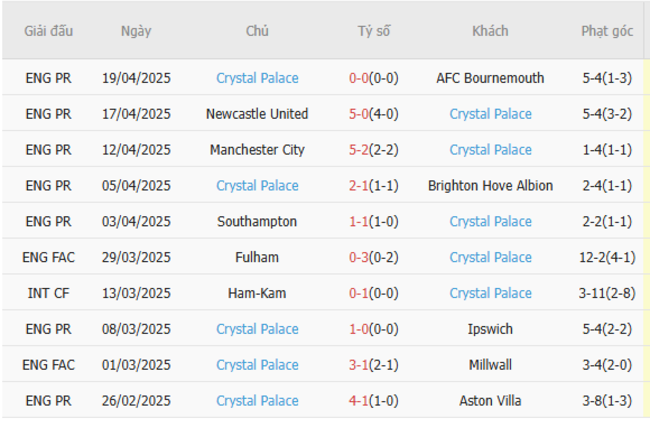Click the "Giải đấu" column header
Viewport: 650px width, 428px height.
click(49, 31)
